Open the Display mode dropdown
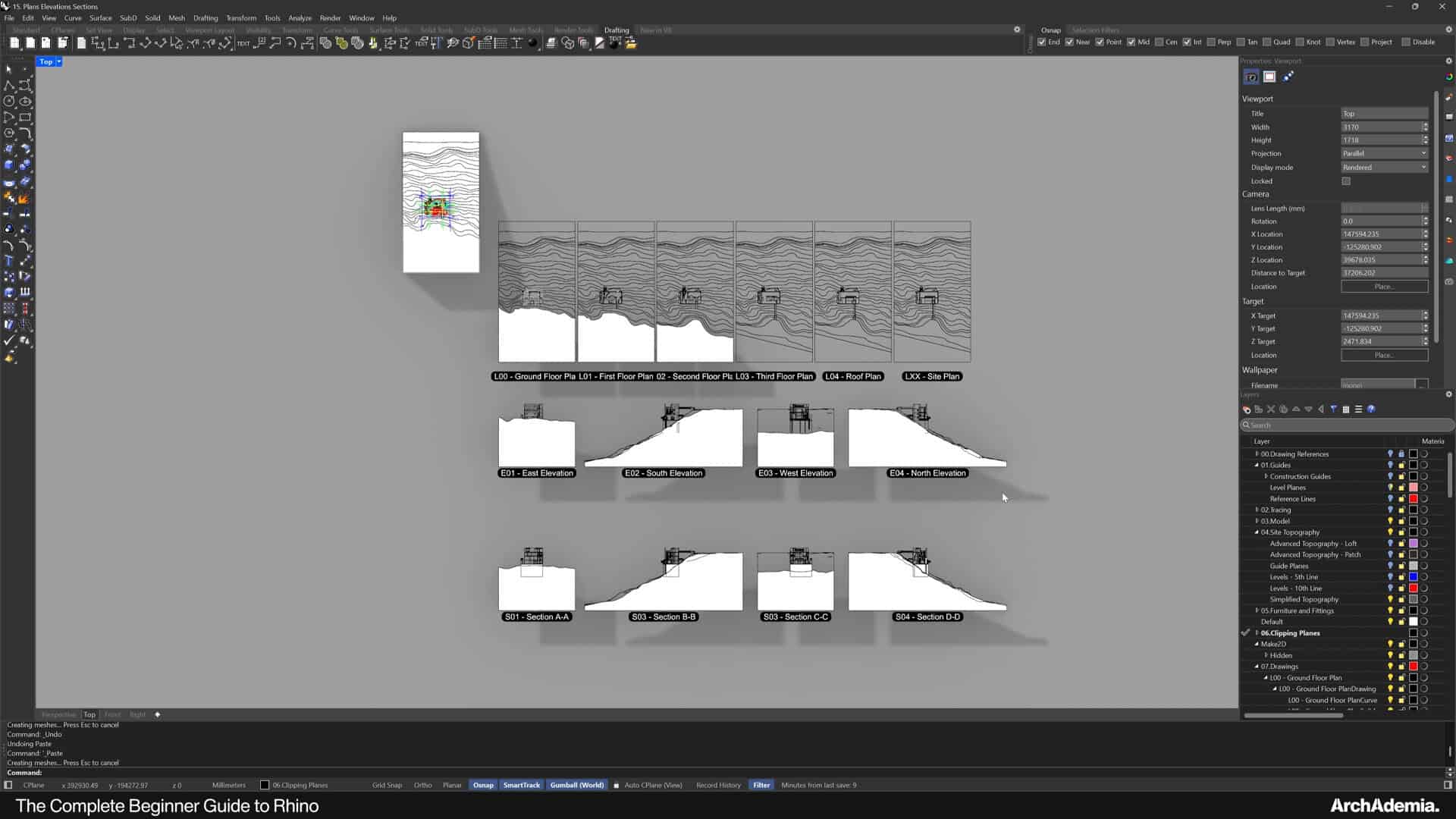This screenshot has height=819, width=1456. click(1384, 168)
